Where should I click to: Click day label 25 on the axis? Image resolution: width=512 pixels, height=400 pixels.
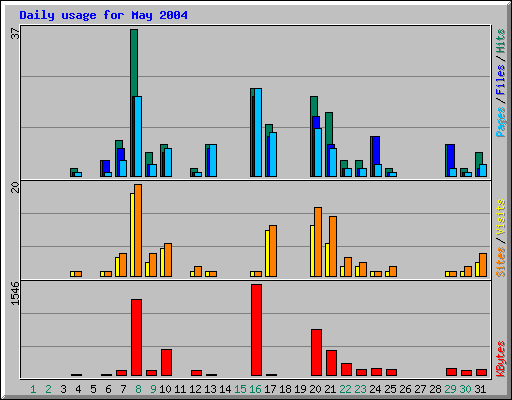coord(390,389)
